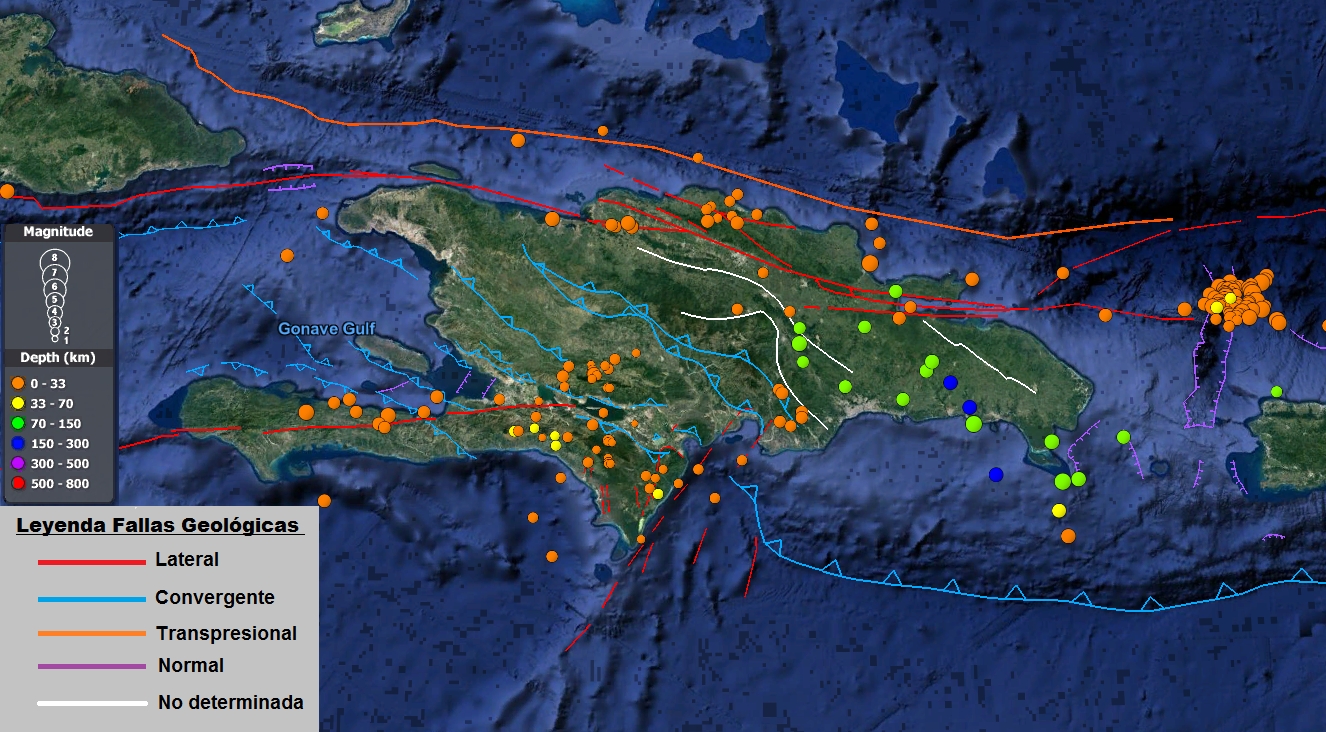The height and width of the screenshot is (732, 1326).
Task: Click the orange 0 - 33 depth legend circle
Action: coord(17,383)
